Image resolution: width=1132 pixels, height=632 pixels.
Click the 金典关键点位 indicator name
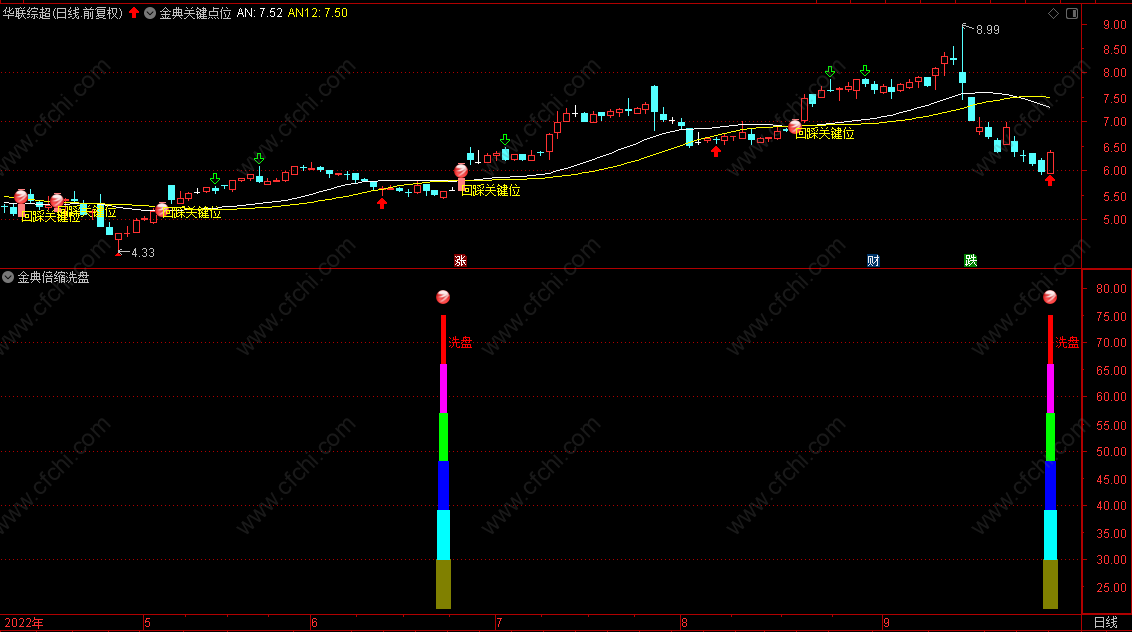(195, 13)
